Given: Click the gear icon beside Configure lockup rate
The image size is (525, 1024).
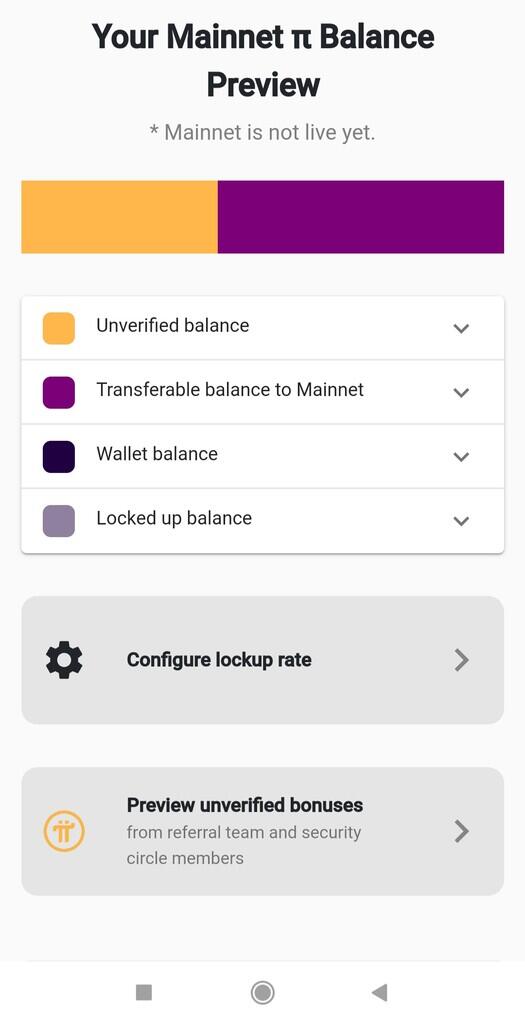Looking at the screenshot, I should 64,660.
